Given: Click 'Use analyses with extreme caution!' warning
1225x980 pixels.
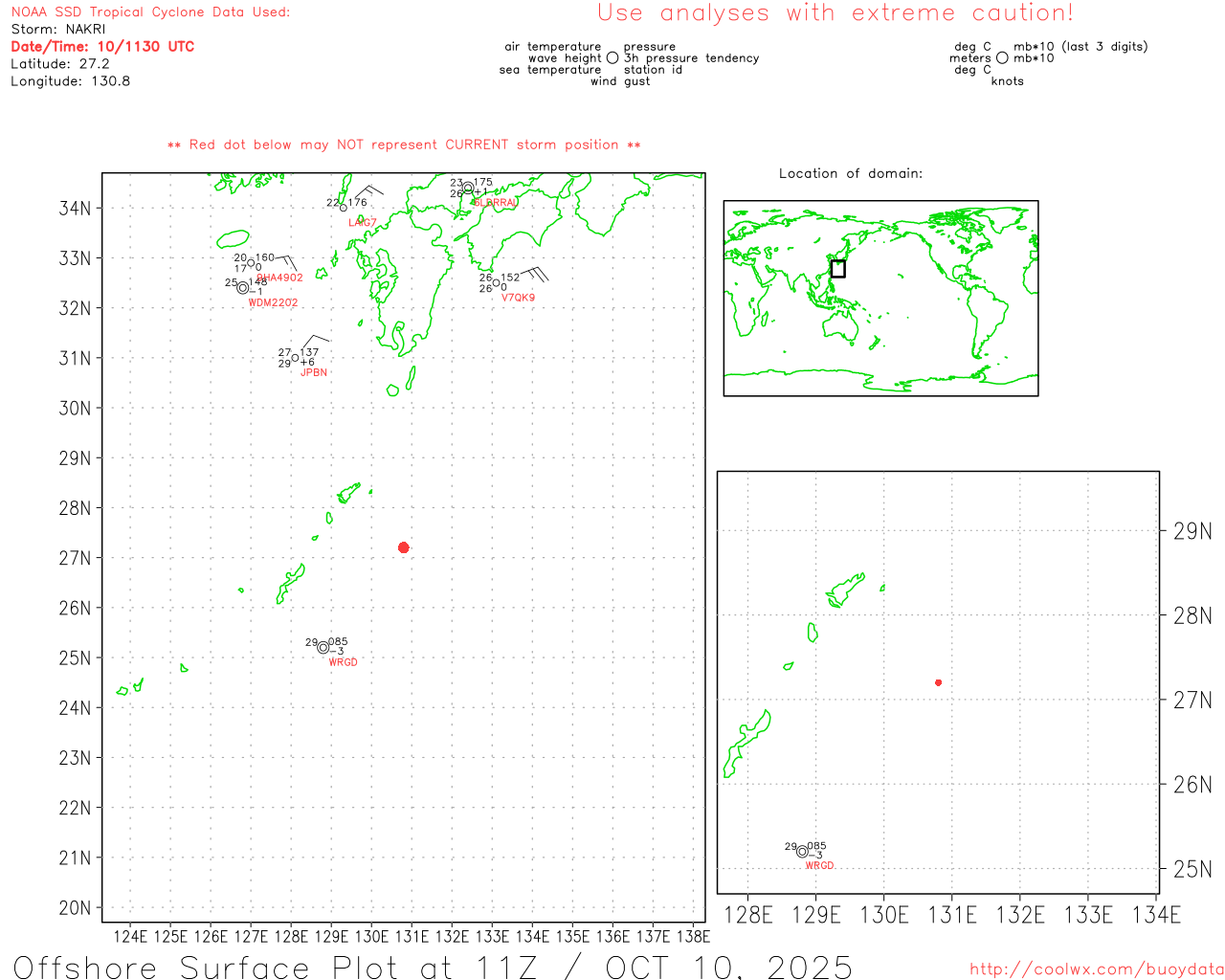Looking at the screenshot, I should 835,12.
